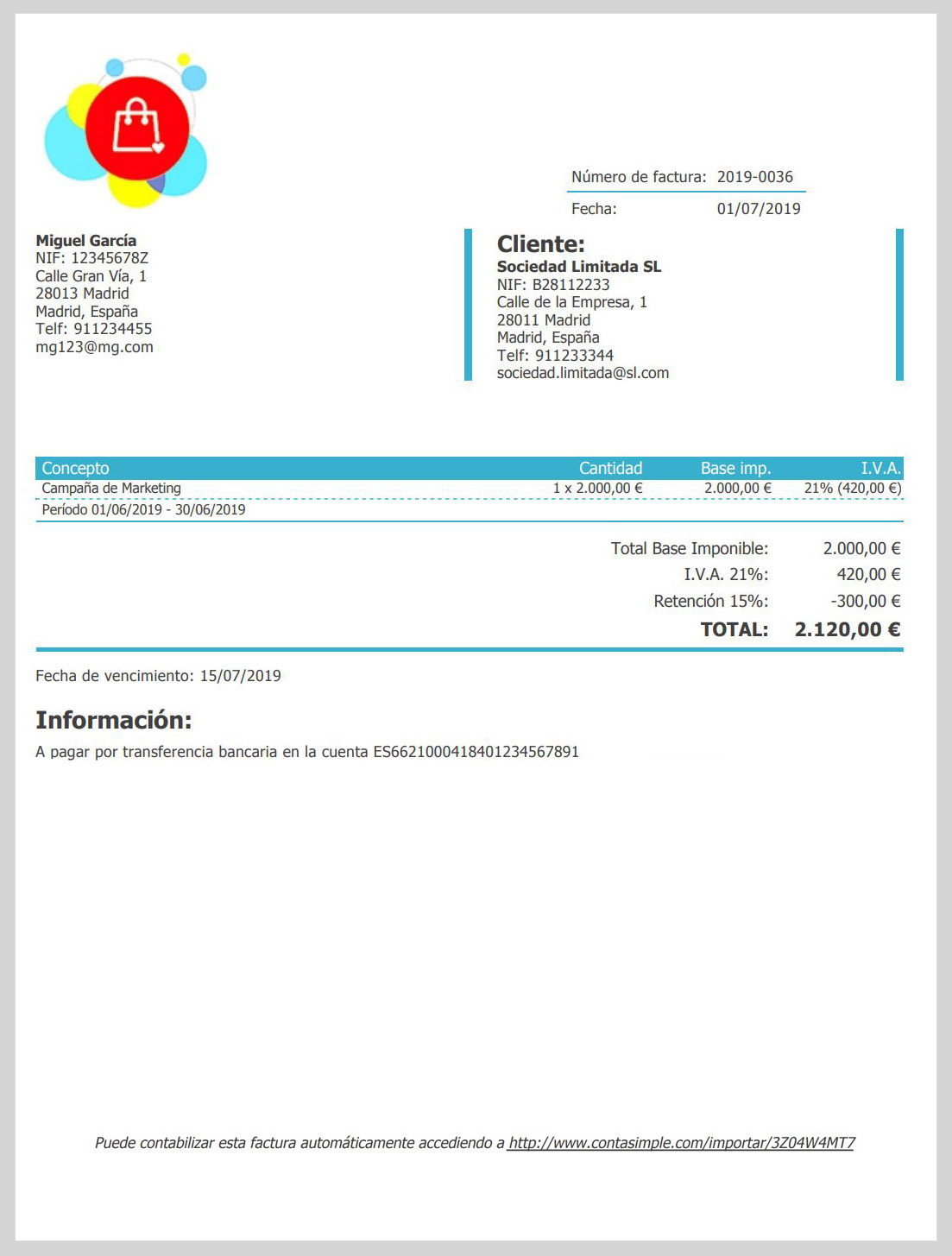Click the 'Base imp.' column header
The width and height of the screenshot is (952, 1256).
click(736, 468)
